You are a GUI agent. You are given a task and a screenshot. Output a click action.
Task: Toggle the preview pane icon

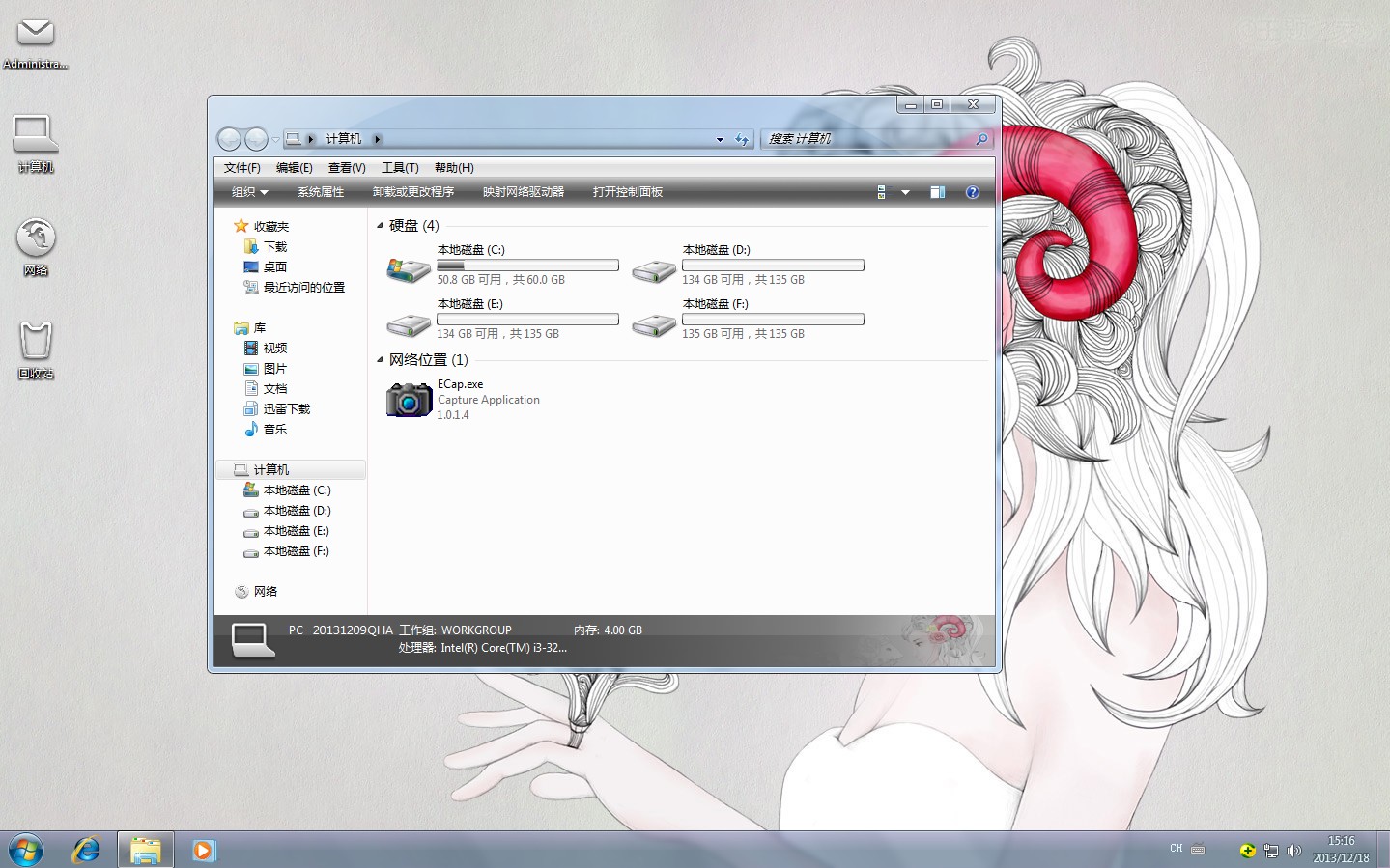pyautogui.click(x=937, y=192)
